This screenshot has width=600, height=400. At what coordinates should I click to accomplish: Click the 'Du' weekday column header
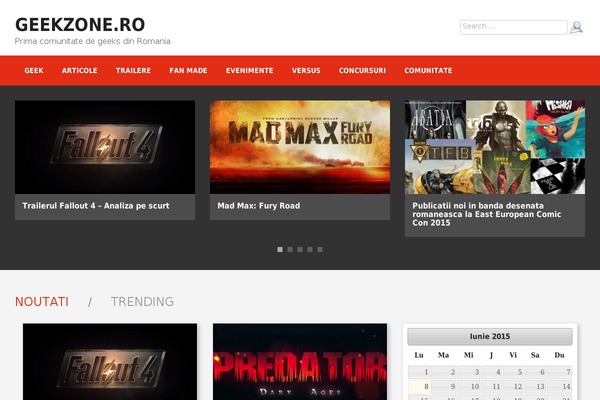click(x=559, y=355)
